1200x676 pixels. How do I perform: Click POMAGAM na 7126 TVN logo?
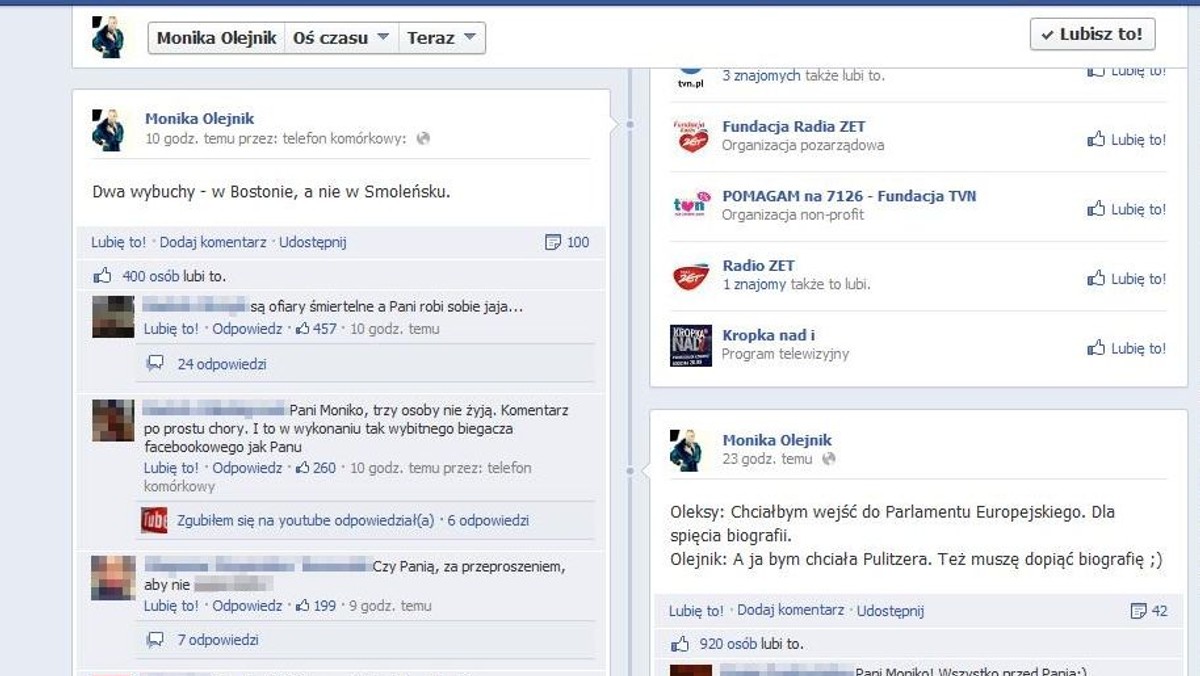[690, 206]
